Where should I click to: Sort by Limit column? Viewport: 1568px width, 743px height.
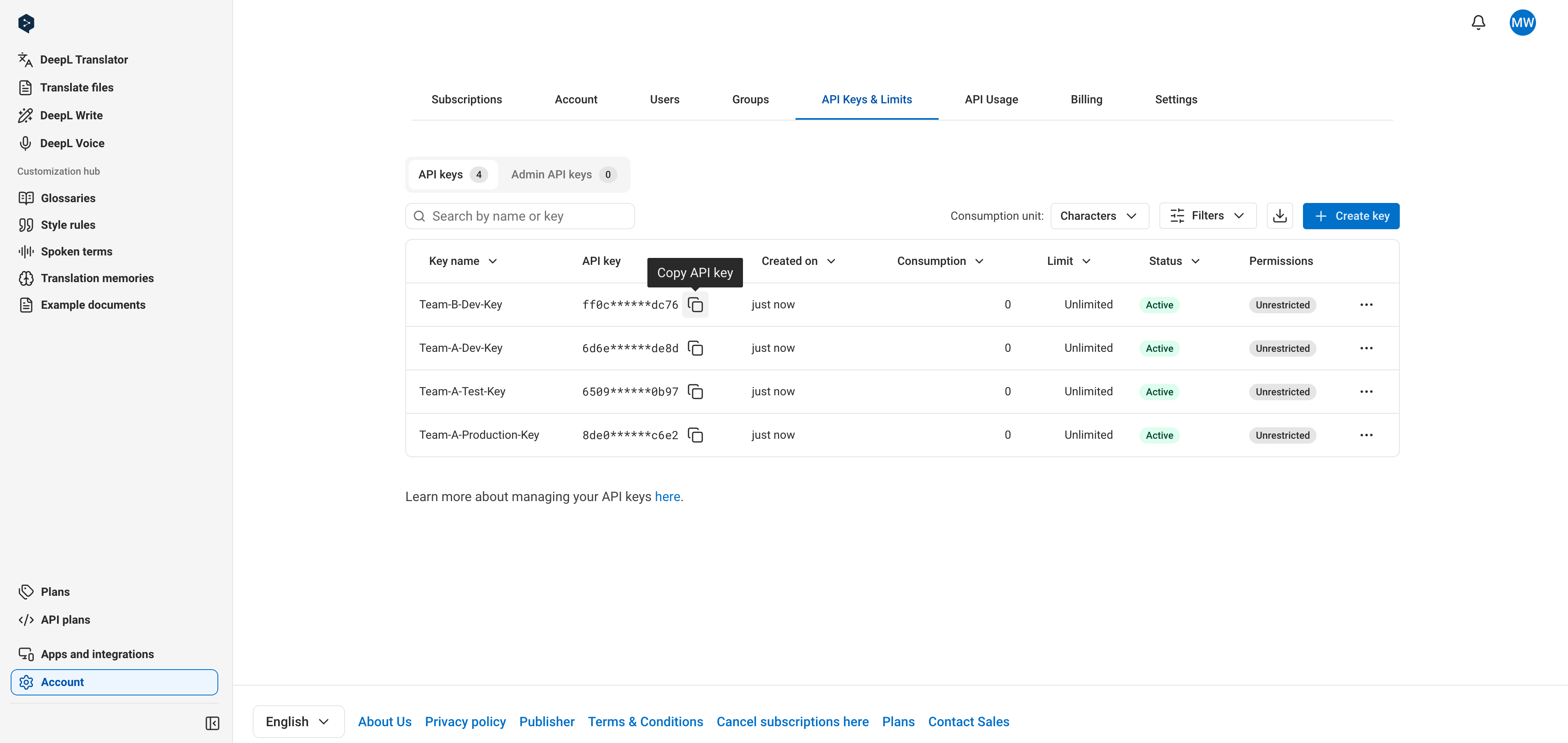tap(1069, 261)
